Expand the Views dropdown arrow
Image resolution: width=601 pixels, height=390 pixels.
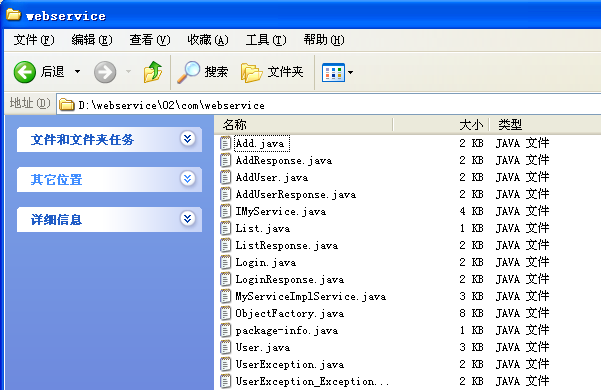pyautogui.click(x=350, y=72)
